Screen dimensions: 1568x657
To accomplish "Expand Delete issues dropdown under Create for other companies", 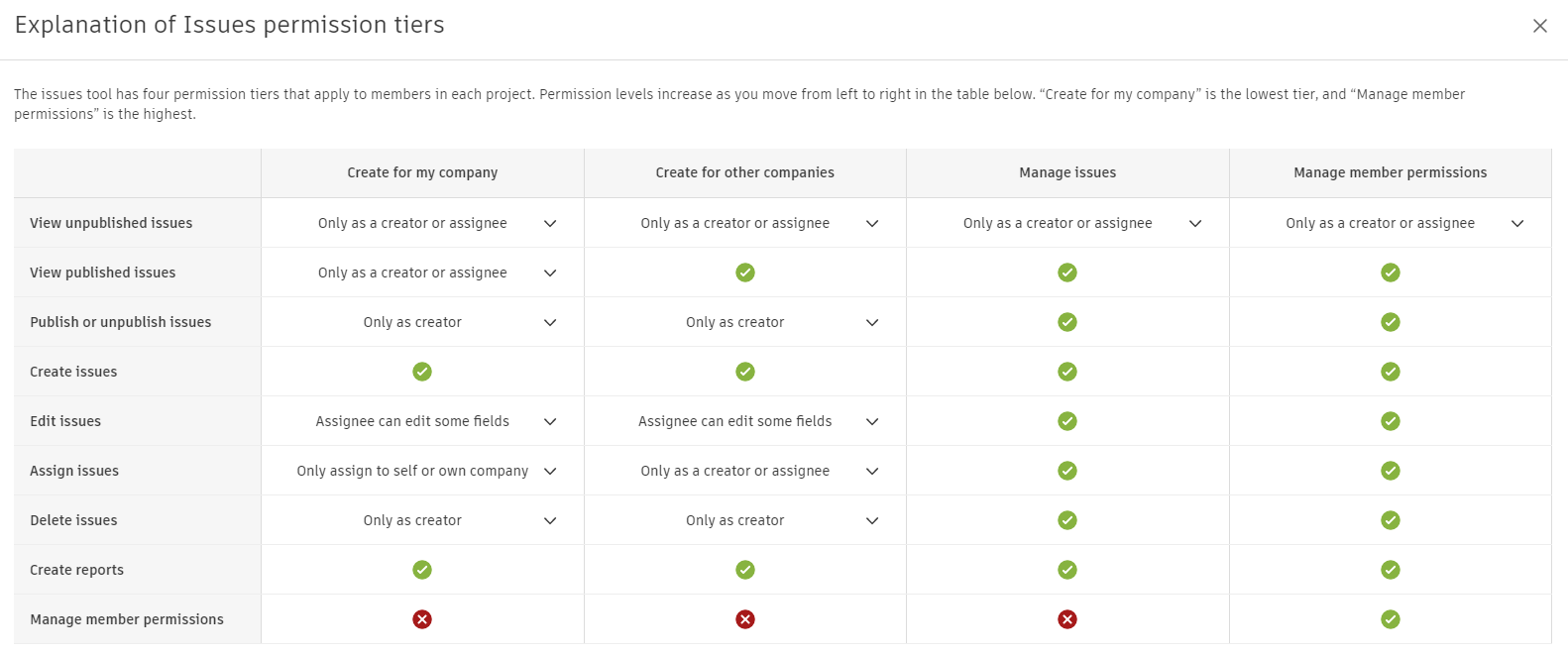I will [872, 521].
